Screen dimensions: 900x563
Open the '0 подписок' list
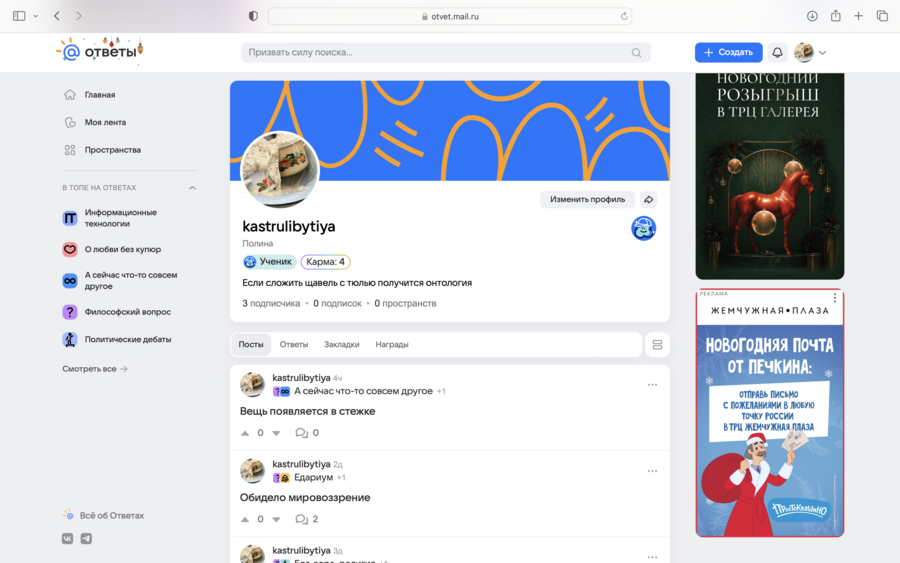(338, 304)
